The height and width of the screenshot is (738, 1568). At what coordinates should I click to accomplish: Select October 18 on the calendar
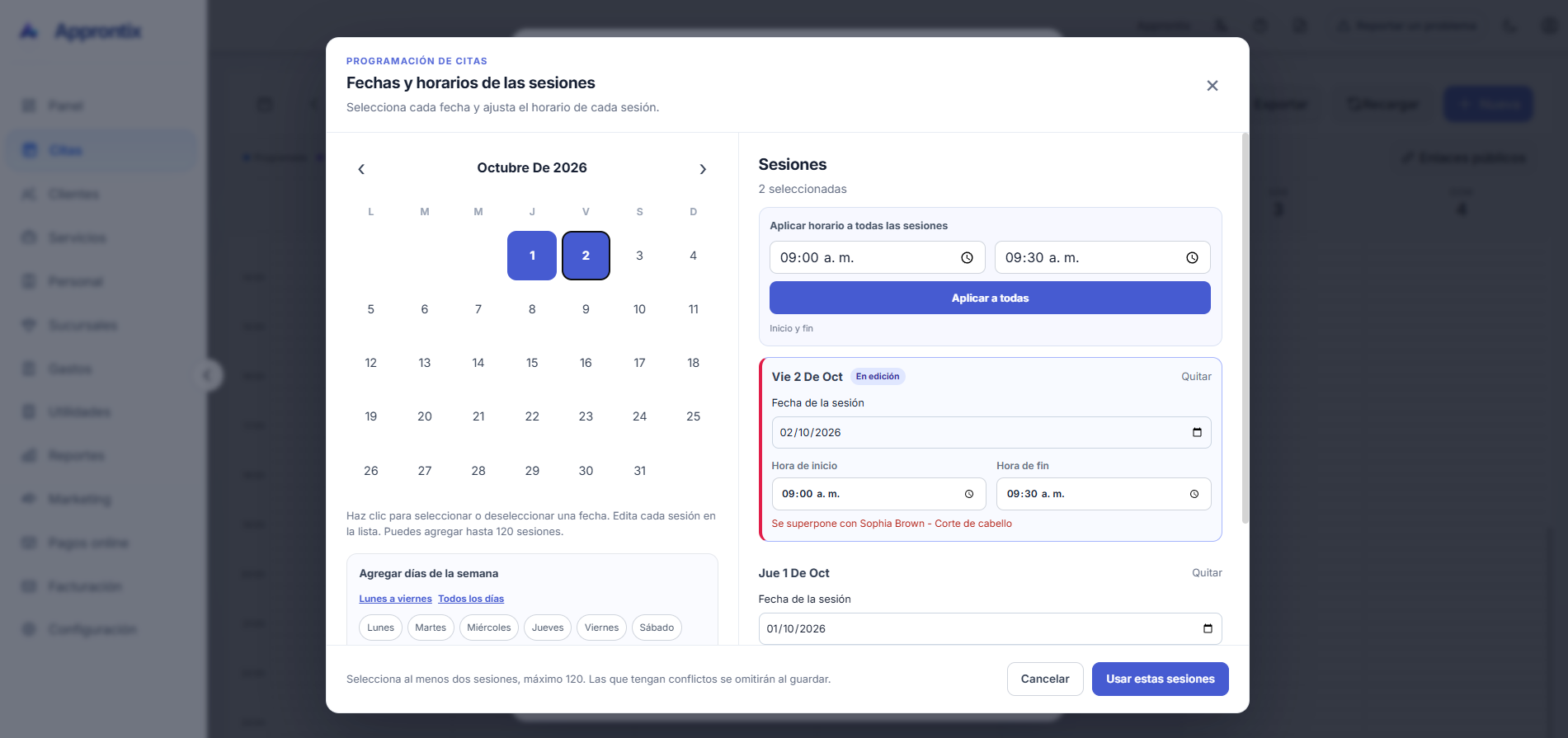click(x=694, y=363)
